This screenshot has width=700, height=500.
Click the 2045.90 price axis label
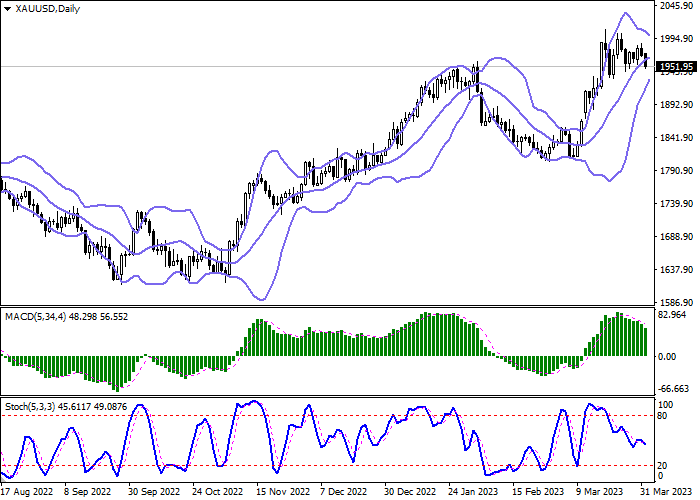point(677,6)
